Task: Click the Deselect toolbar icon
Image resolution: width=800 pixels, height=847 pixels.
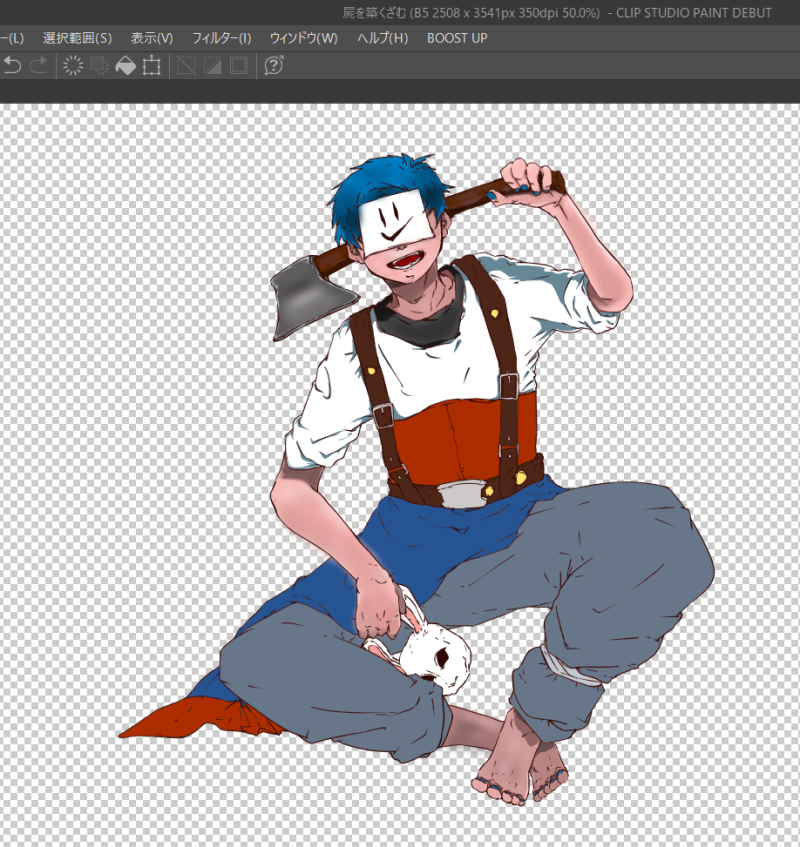Action: click(186, 66)
